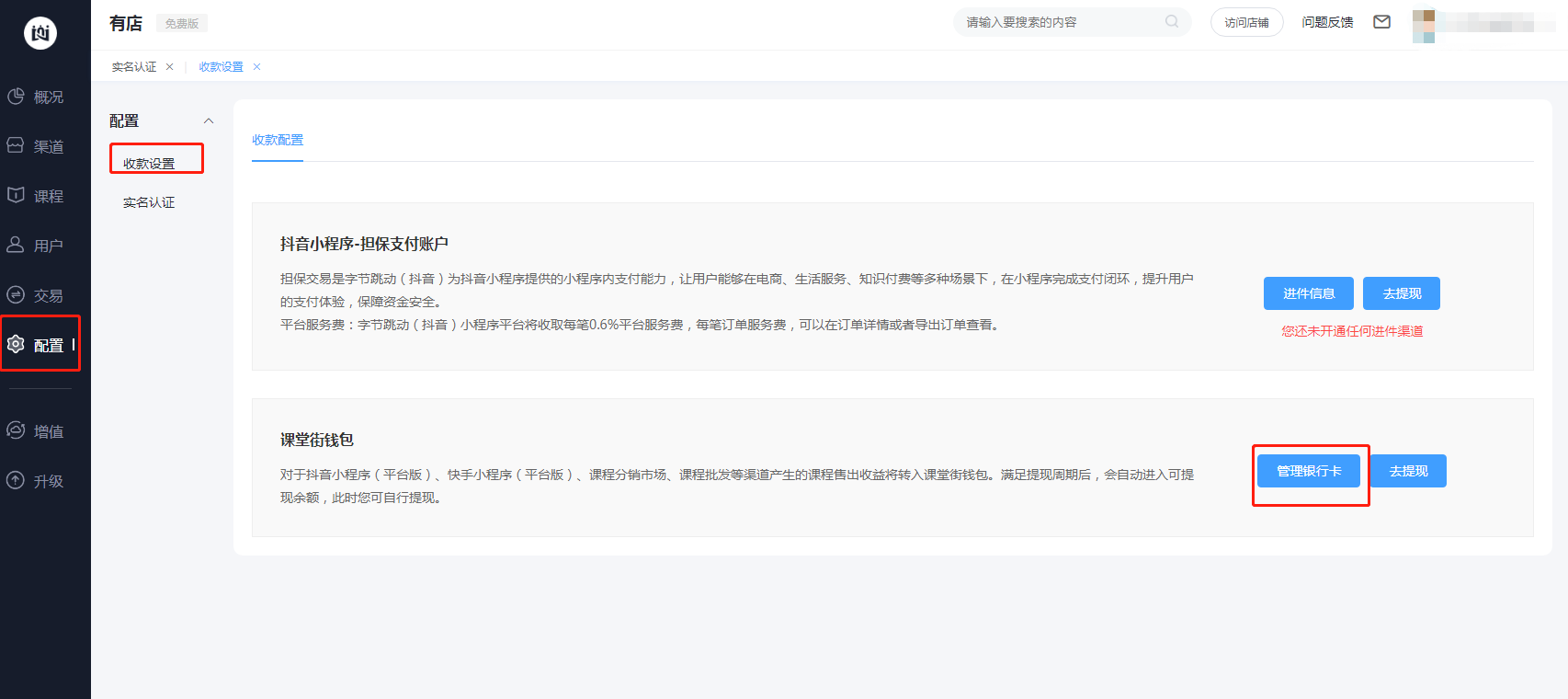Click the 免费版 badge

[182, 24]
